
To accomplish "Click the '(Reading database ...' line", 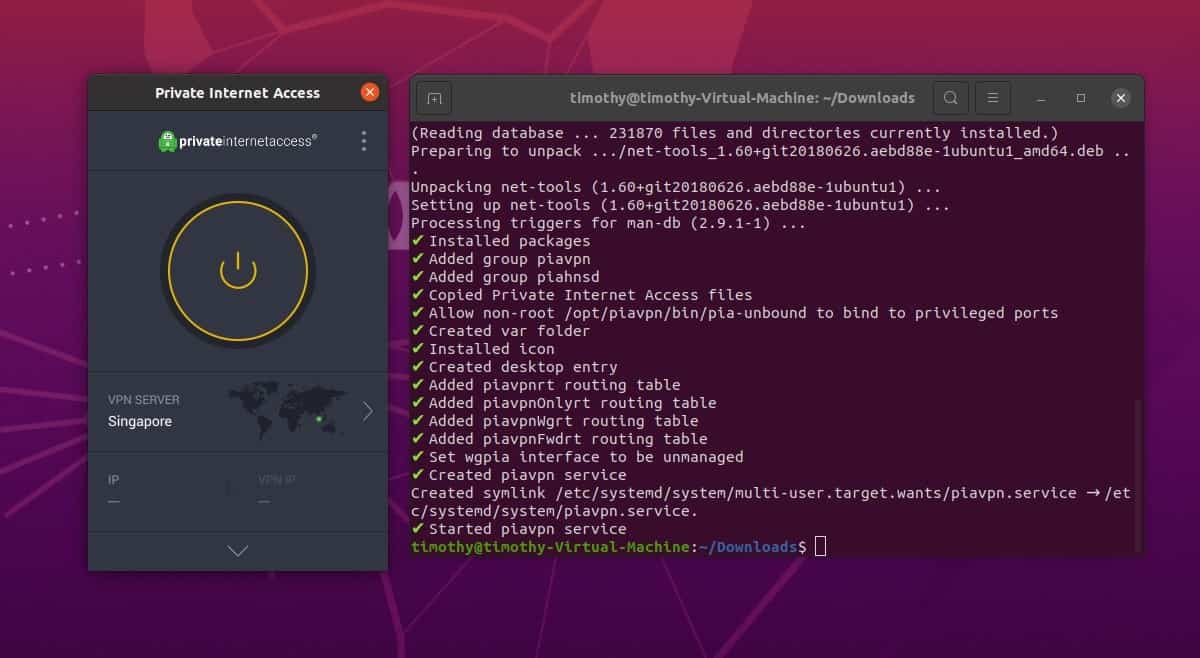I will coord(735,132).
